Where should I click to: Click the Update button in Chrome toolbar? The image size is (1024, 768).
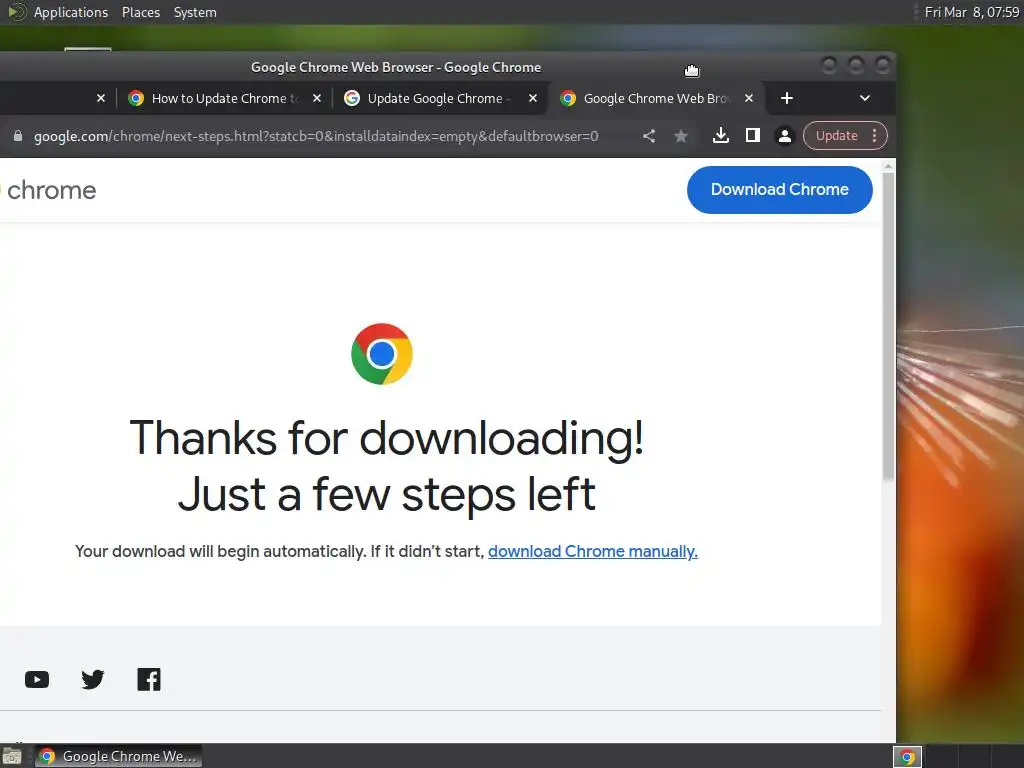tap(836, 136)
